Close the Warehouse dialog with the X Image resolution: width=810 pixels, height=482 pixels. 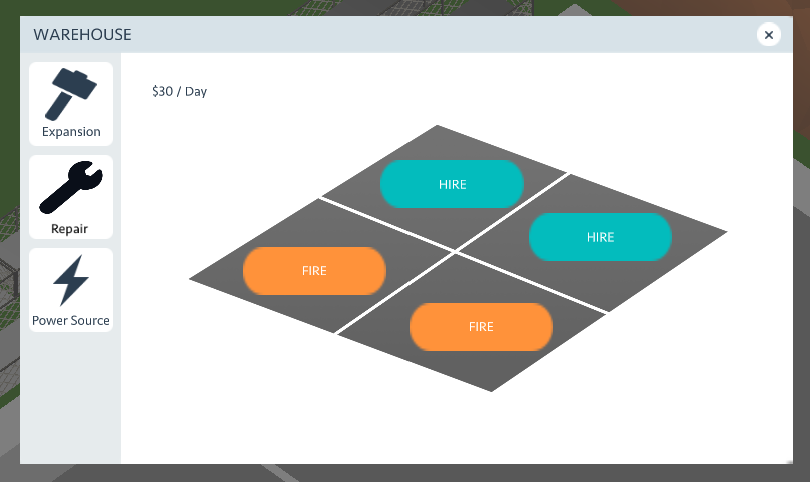point(768,35)
